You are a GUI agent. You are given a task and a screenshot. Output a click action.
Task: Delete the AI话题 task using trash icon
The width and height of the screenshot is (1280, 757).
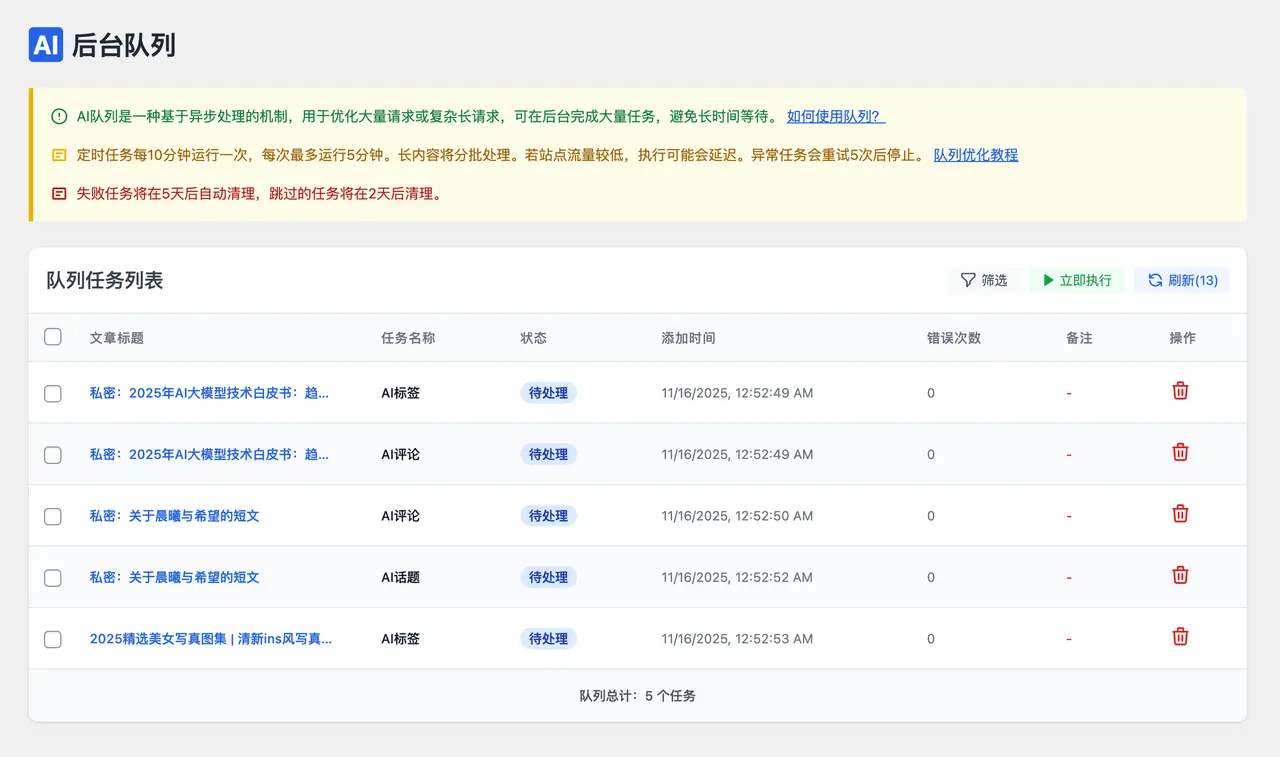pyautogui.click(x=1180, y=576)
